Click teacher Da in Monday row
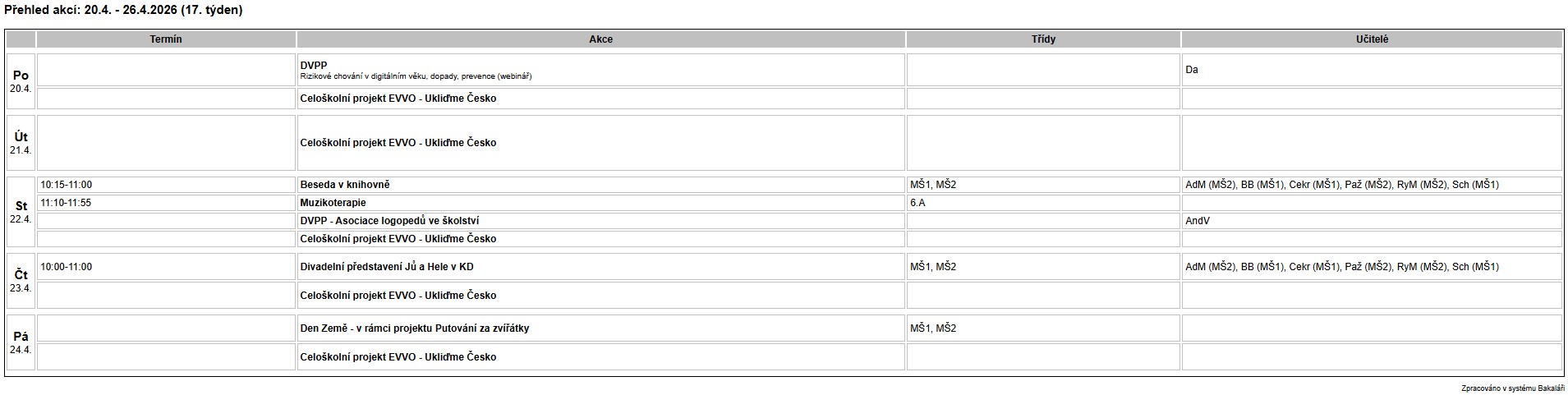The height and width of the screenshot is (395, 1568). (x=1192, y=70)
